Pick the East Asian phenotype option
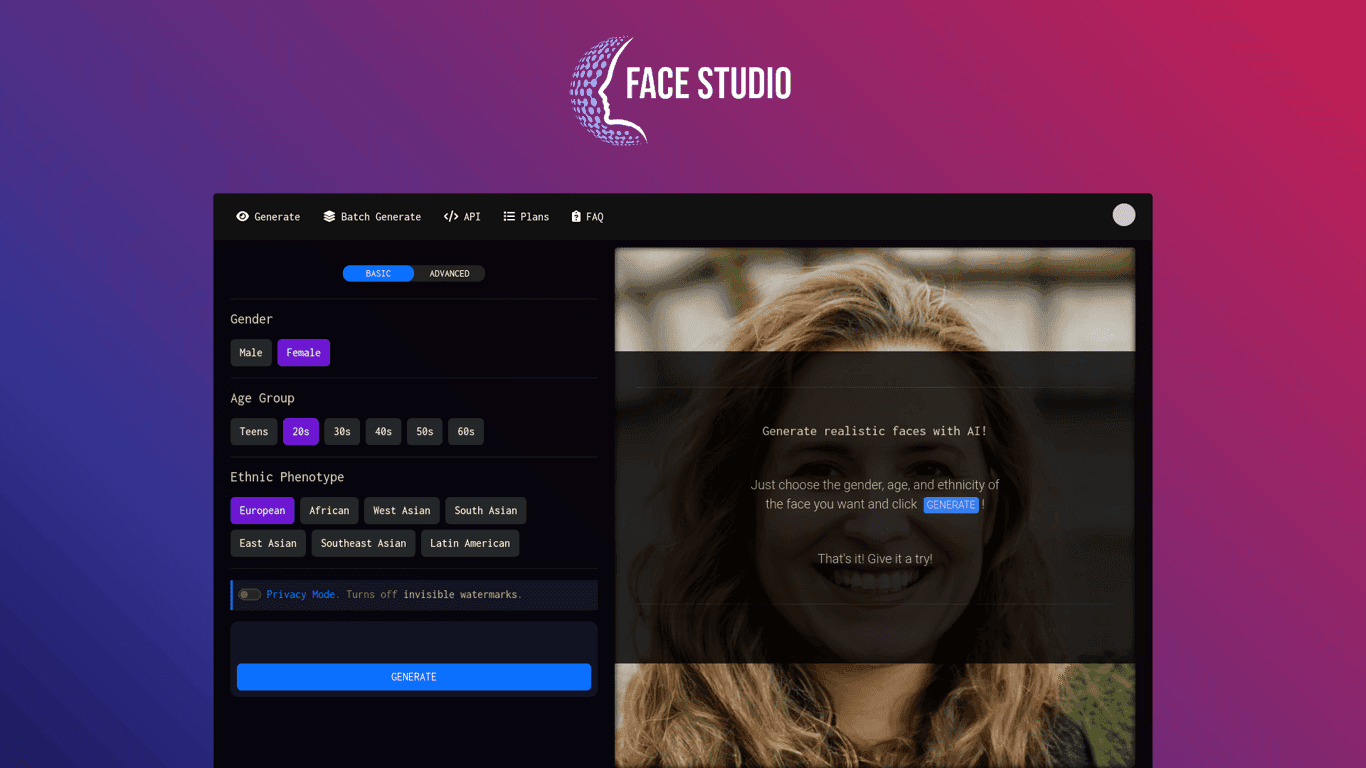Image resolution: width=1366 pixels, height=768 pixels. 268,543
